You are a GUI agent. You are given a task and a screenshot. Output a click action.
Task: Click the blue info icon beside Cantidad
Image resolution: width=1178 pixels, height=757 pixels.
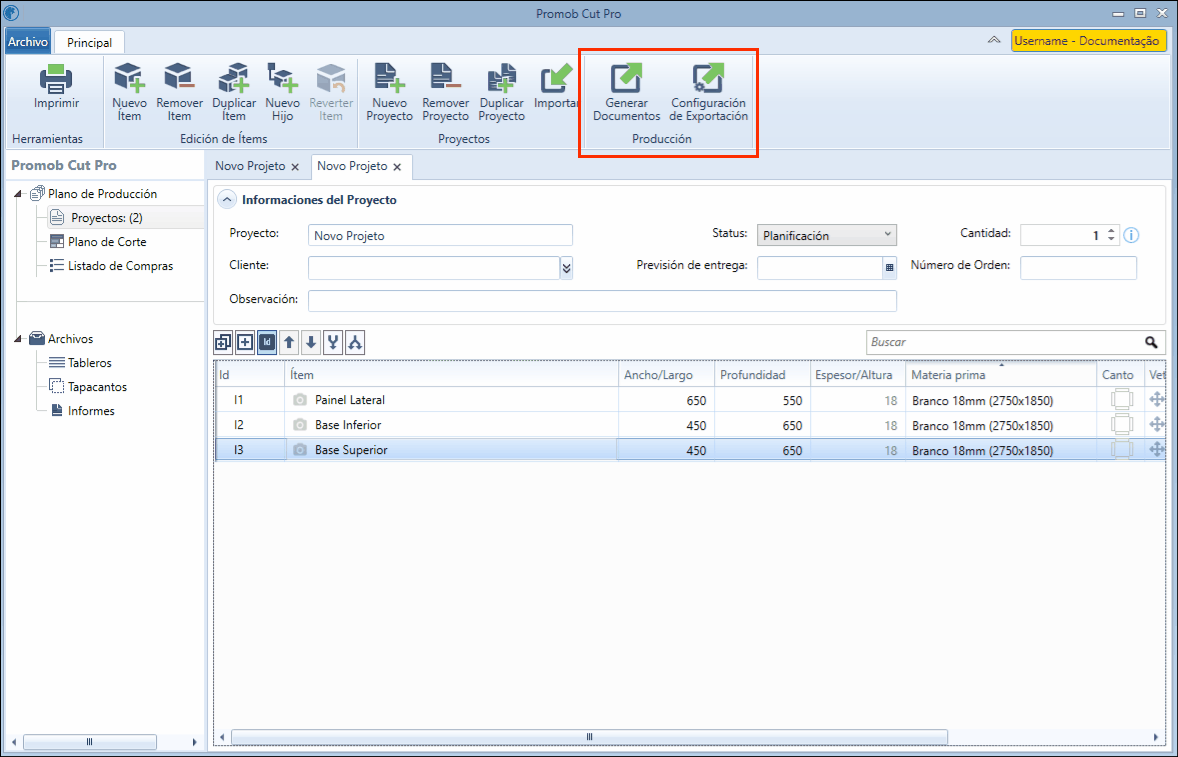(x=1131, y=235)
